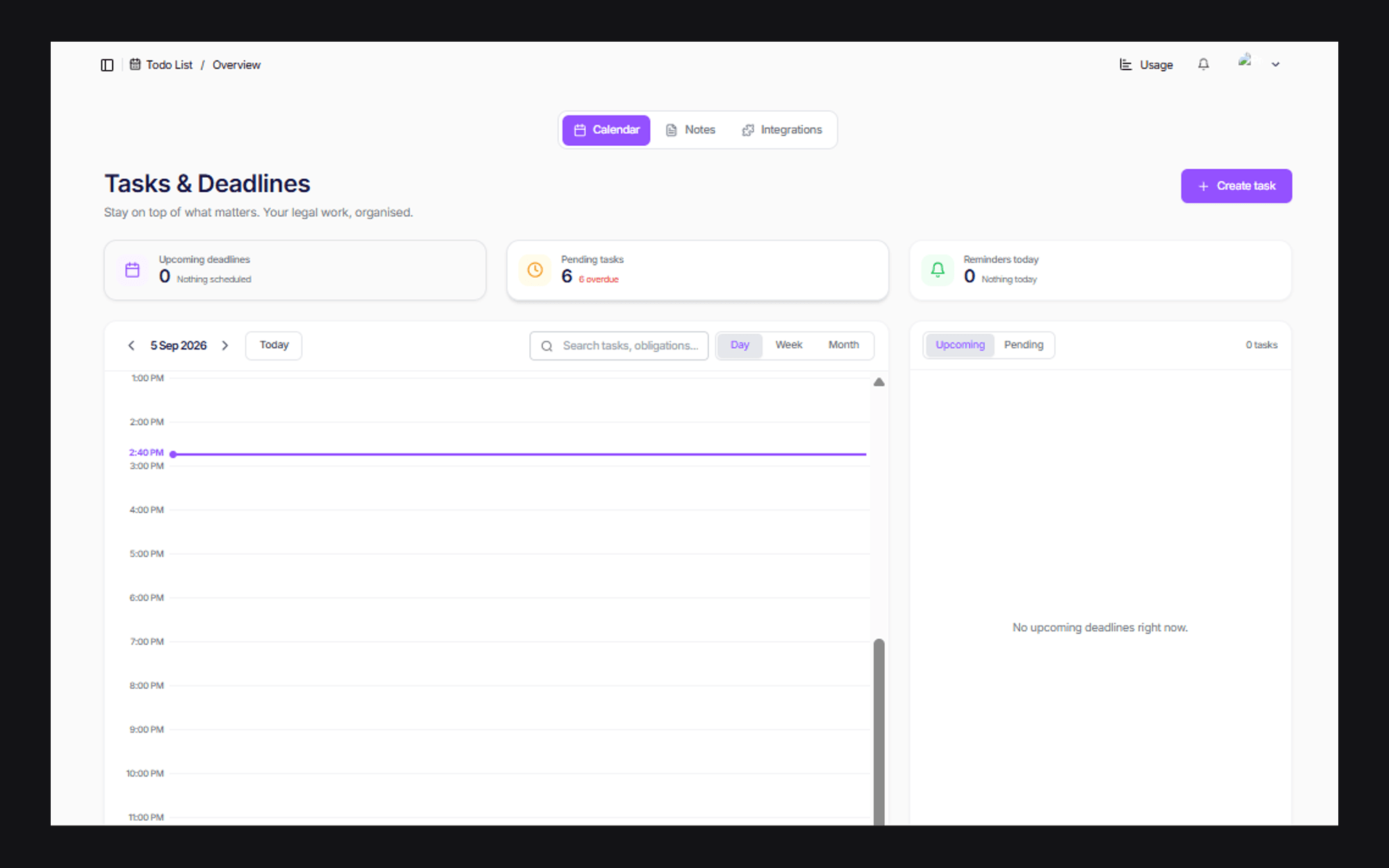Open Usage page
Viewport: 1389px width, 868px height.
point(1147,65)
